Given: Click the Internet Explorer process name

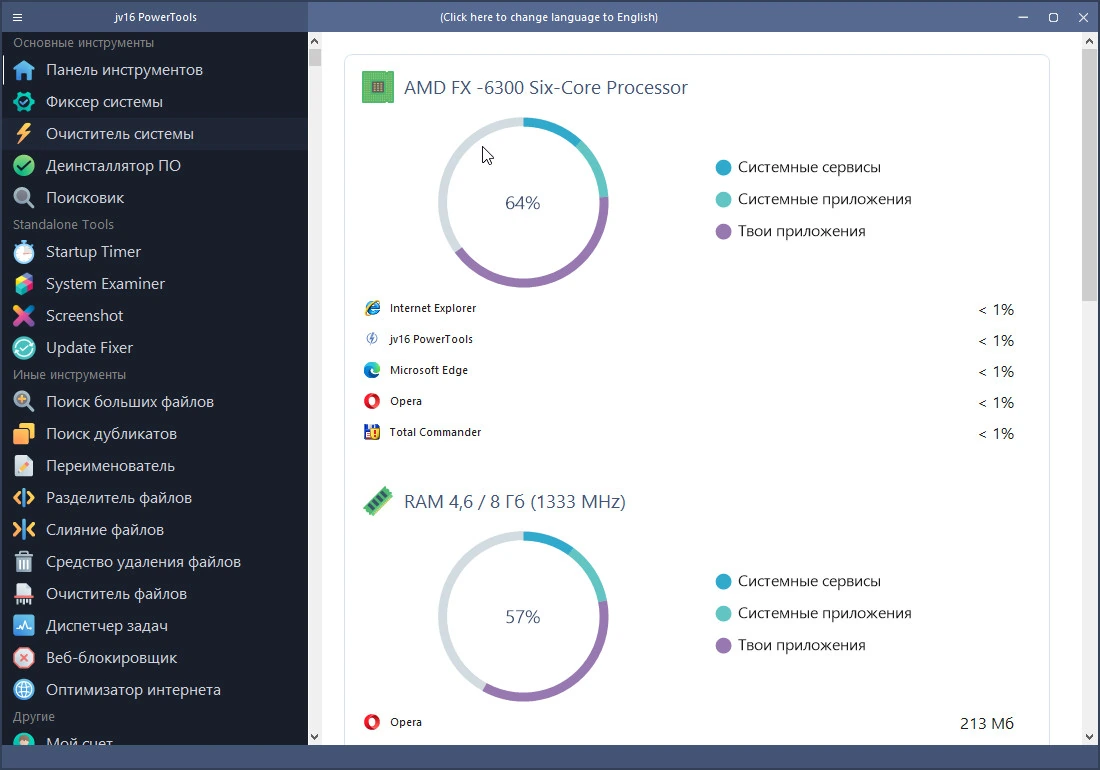Looking at the screenshot, I should click(433, 309).
